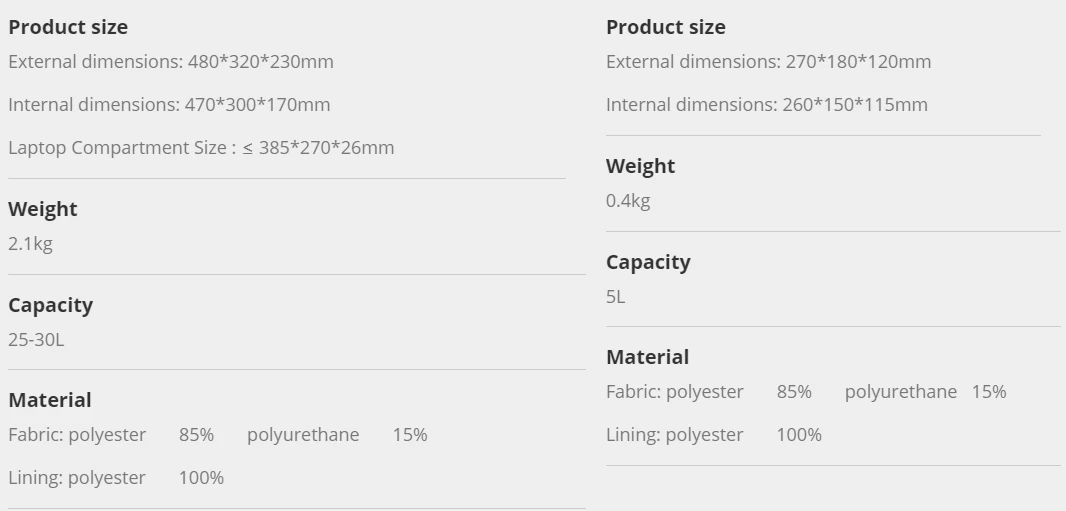This screenshot has width=1066, height=511.
Task: Select the Laptop Compartment Size line
Action: (201, 148)
